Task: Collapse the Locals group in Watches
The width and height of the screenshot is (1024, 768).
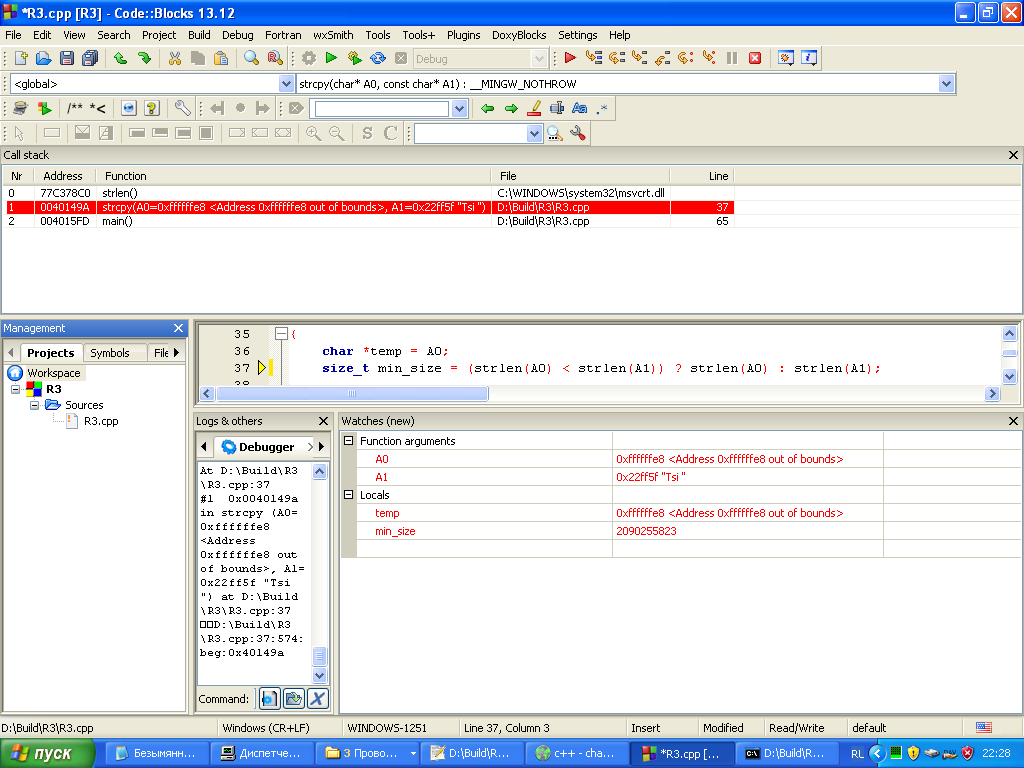Action: tap(349, 495)
